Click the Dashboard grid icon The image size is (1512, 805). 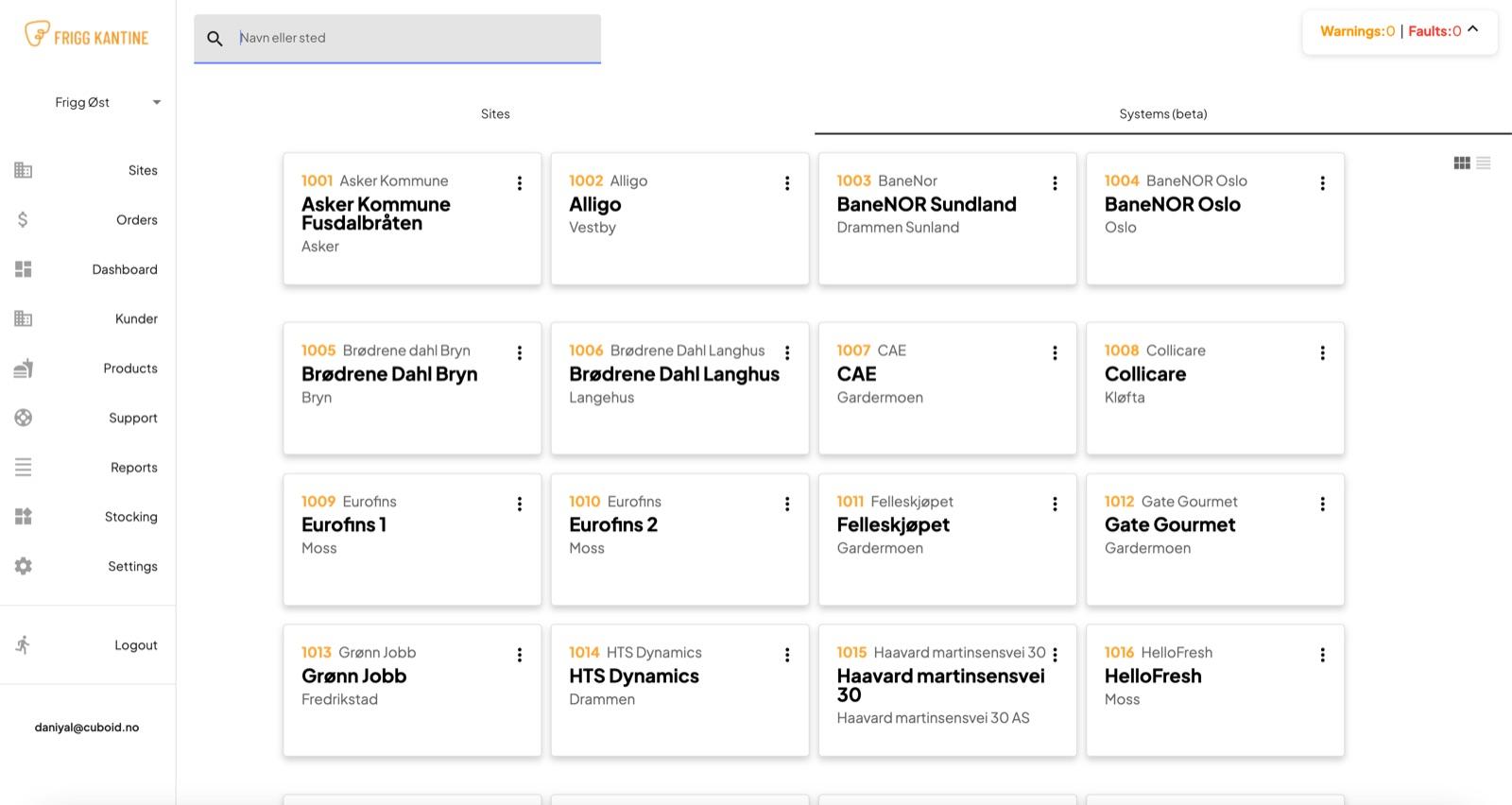(x=24, y=269)
